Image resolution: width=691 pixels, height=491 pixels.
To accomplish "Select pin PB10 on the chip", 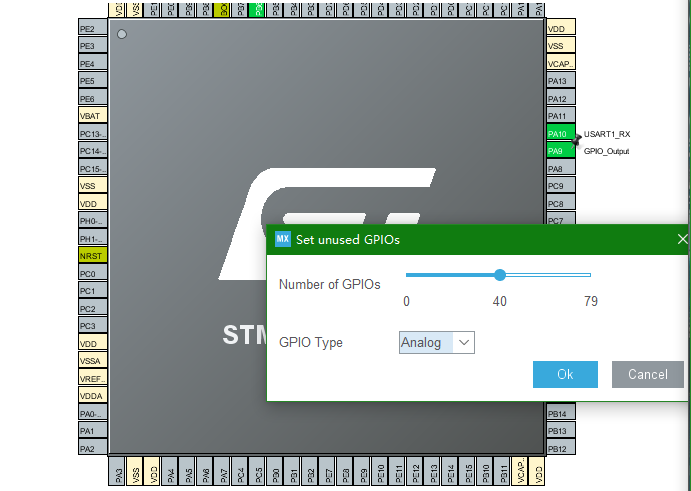I will point(484,471).
